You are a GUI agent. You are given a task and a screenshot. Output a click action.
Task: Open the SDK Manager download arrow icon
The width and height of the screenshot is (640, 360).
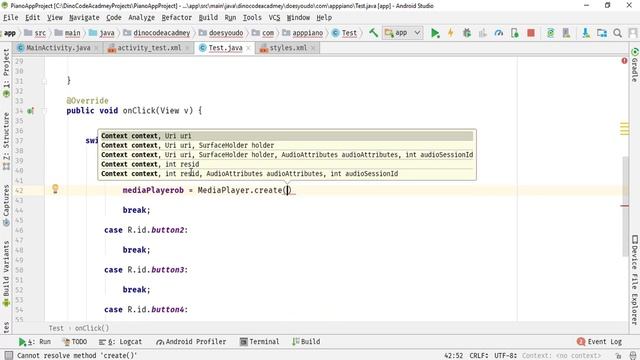pos(586,33)
